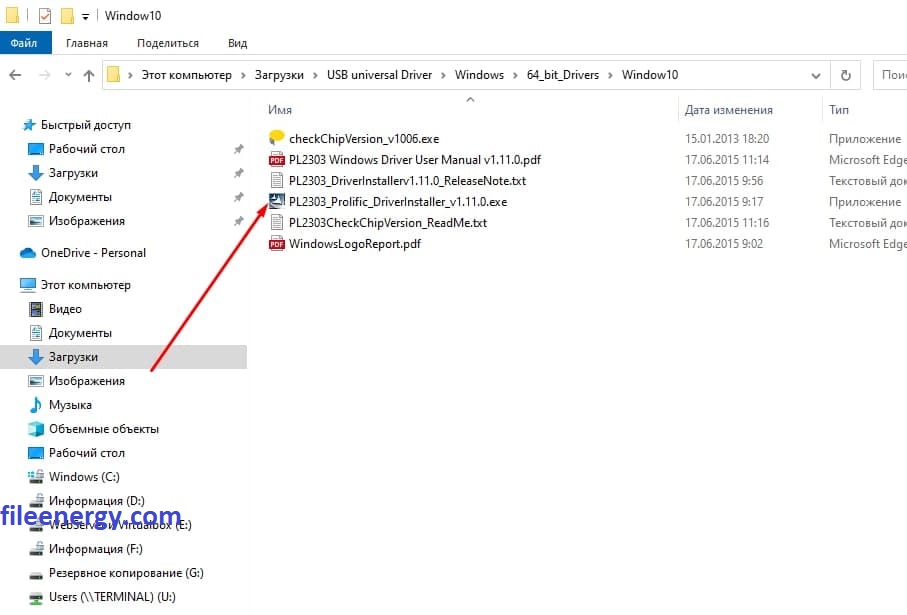Select Этот компьютер in the breadcrumb path
This screenshot has height=615, width=907.
[x=186, y=75]
